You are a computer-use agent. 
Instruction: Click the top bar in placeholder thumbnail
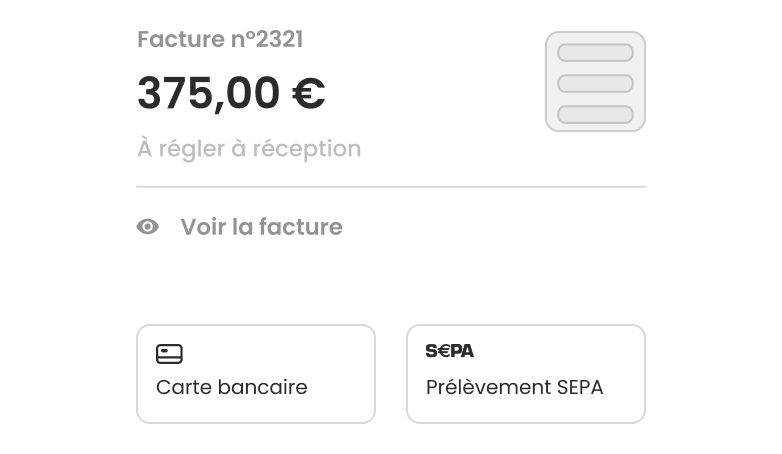595,52
